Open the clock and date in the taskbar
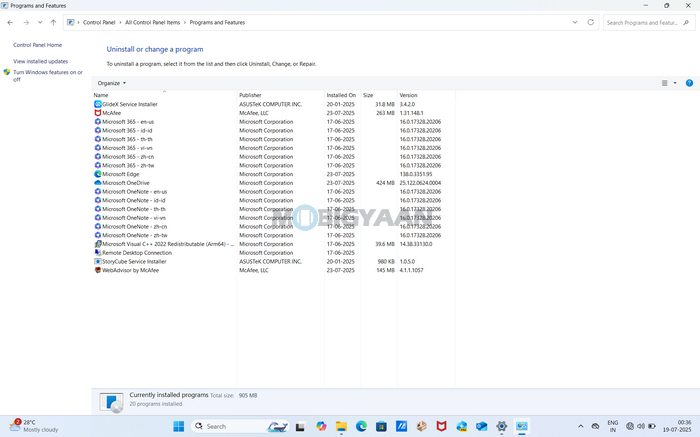 677,426
